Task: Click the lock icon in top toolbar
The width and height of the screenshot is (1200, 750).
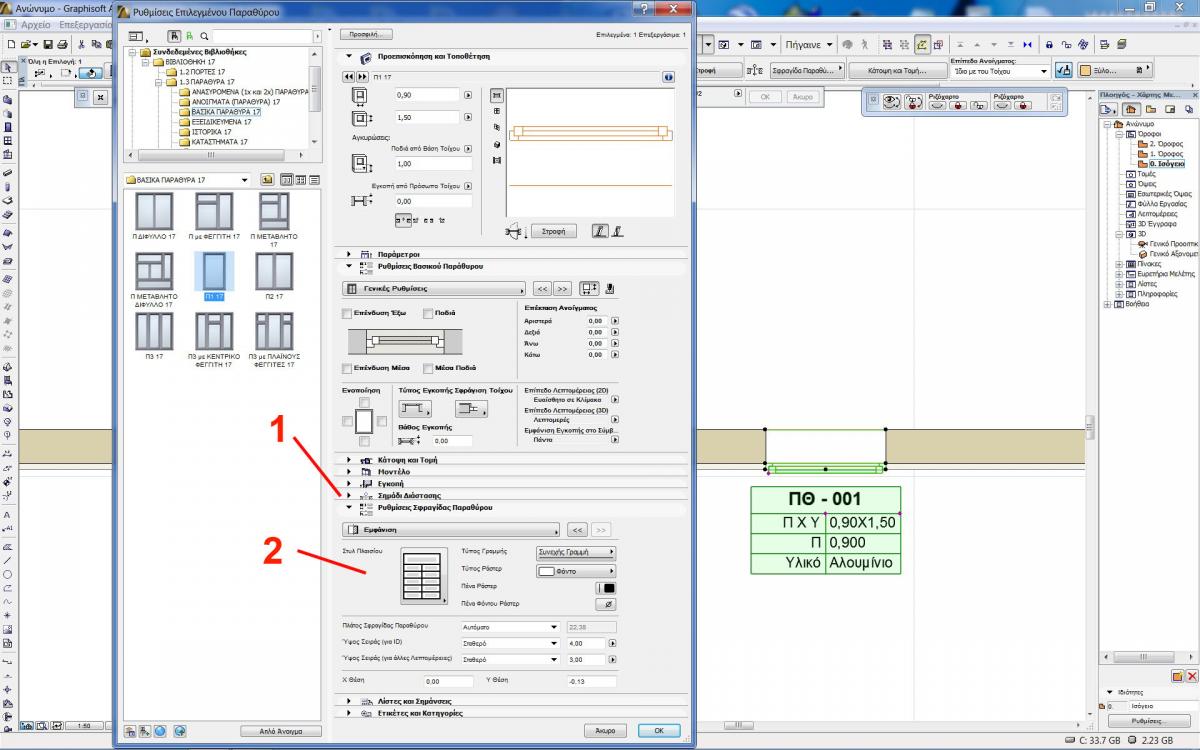Action: (x=1049, y=45)
